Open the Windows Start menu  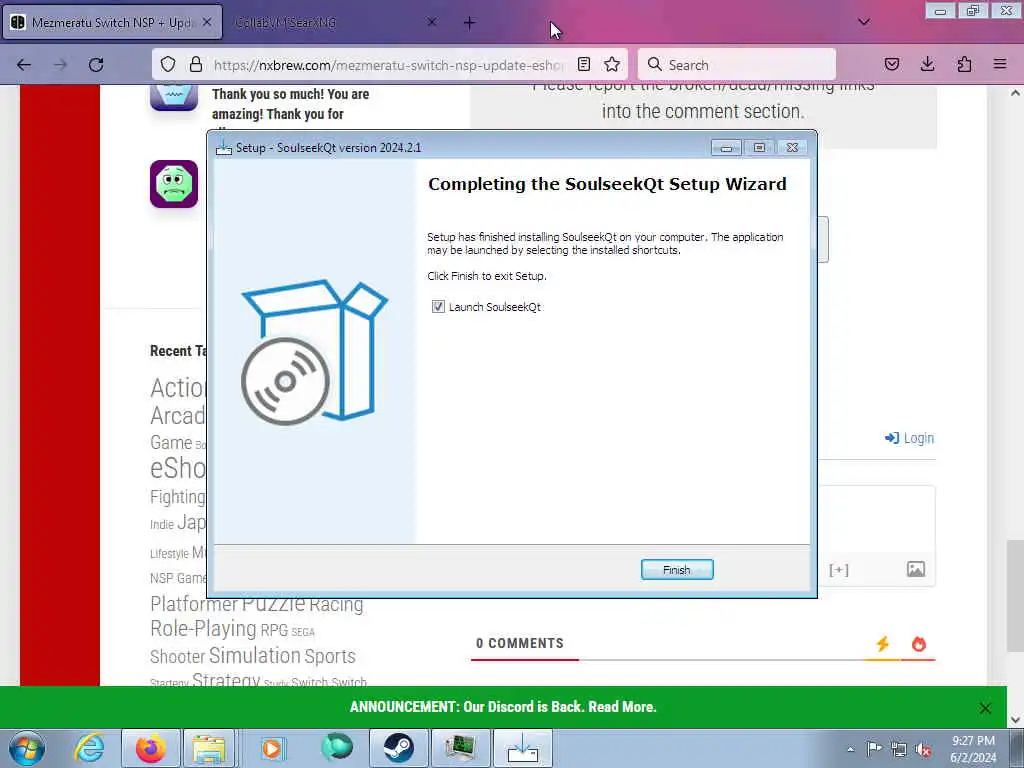[27, 748]
